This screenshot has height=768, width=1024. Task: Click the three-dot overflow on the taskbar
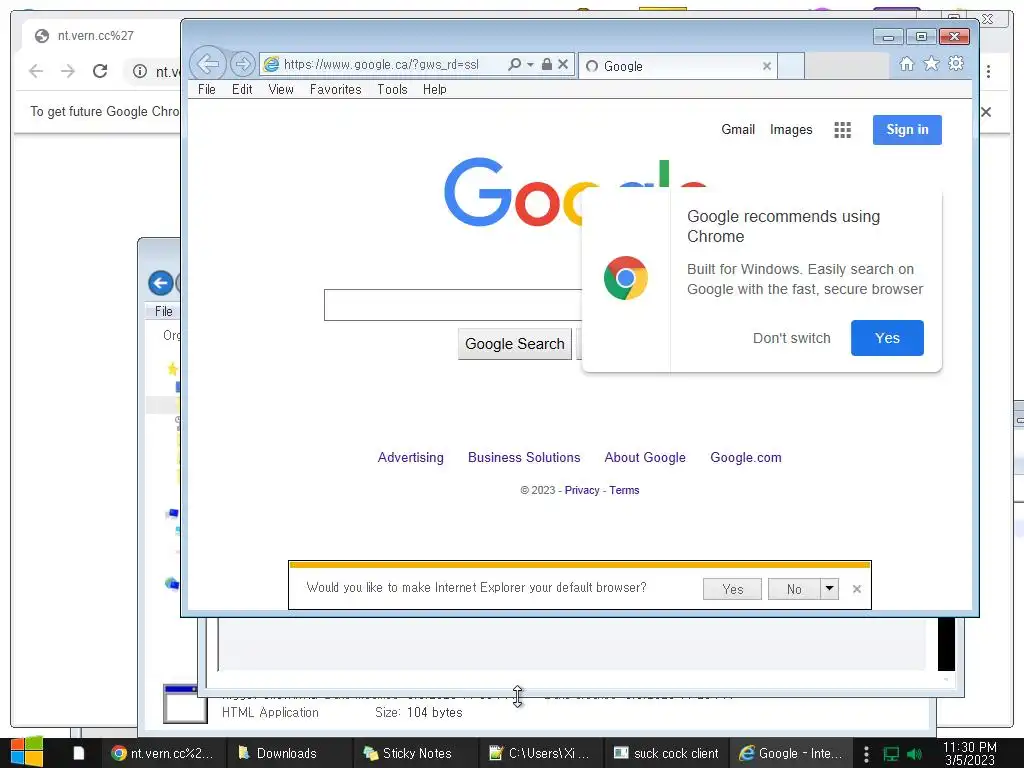866,754
